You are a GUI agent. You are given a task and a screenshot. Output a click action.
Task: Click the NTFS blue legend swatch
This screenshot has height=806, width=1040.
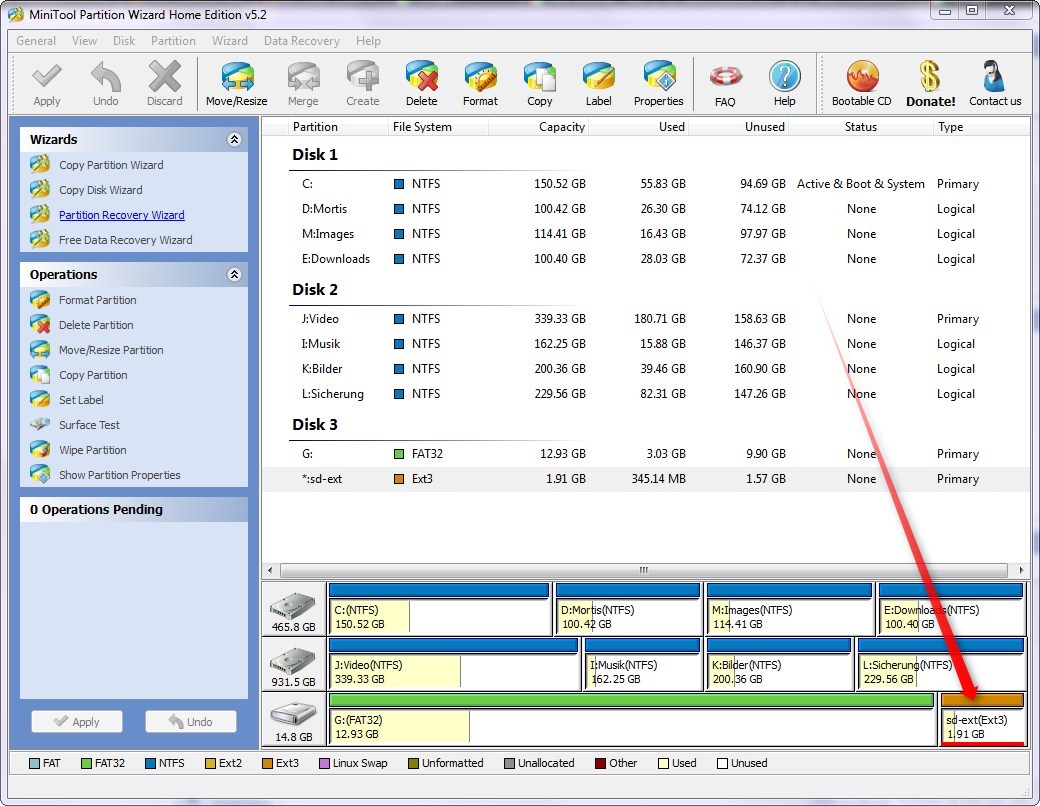coord(150,764)
